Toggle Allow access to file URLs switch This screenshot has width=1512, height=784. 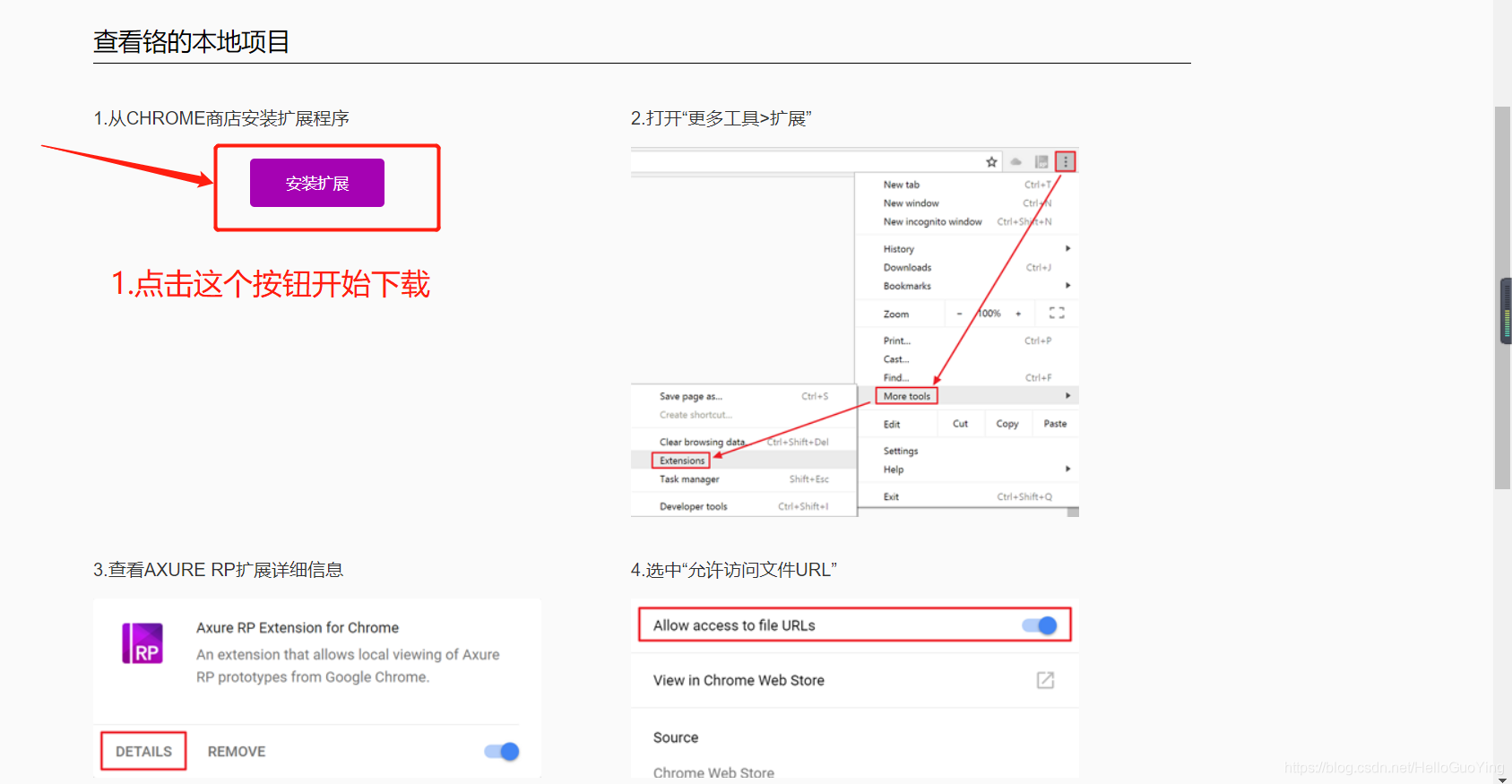(1040, 625)
